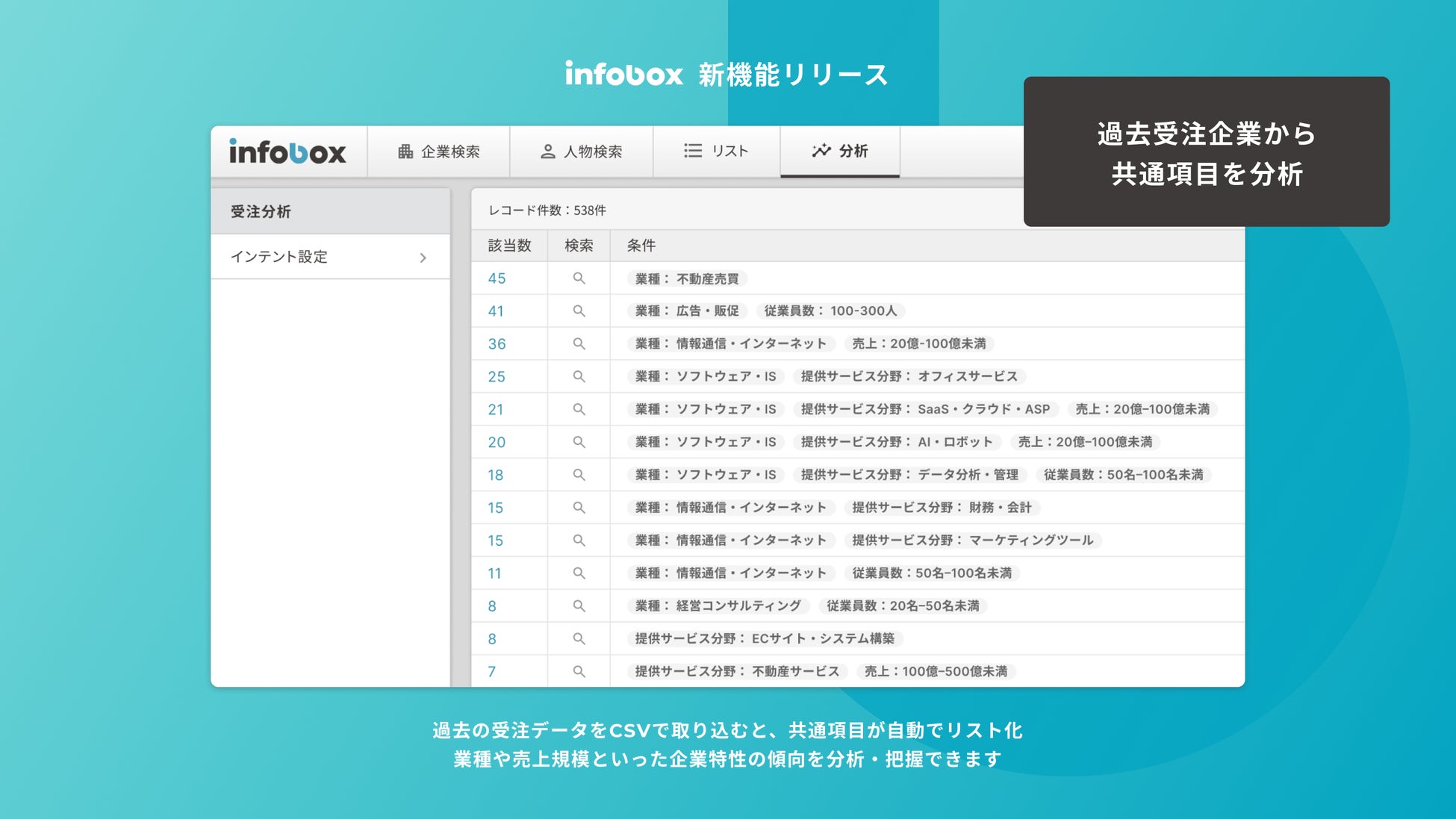Click the 業種: 広告・販促 tag
Image resolution: width=1456 pixels, height=819 pixels.
tap(686, 311)
